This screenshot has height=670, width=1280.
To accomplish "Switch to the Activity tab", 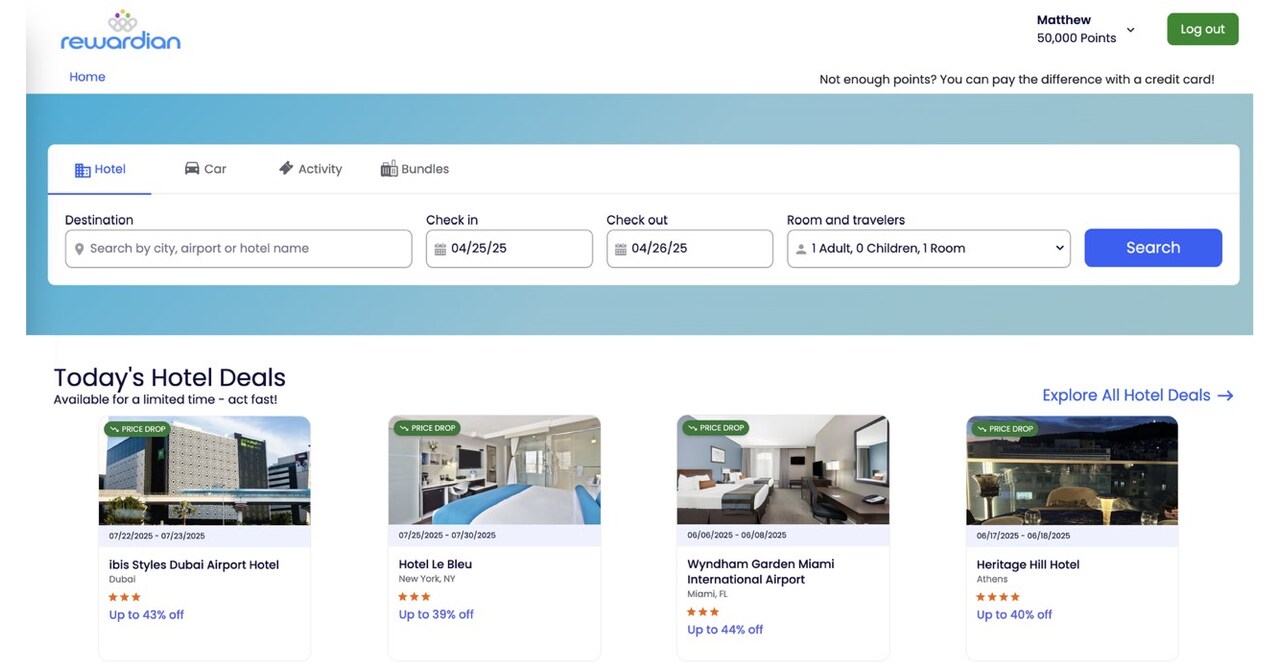I will point(310,169).
